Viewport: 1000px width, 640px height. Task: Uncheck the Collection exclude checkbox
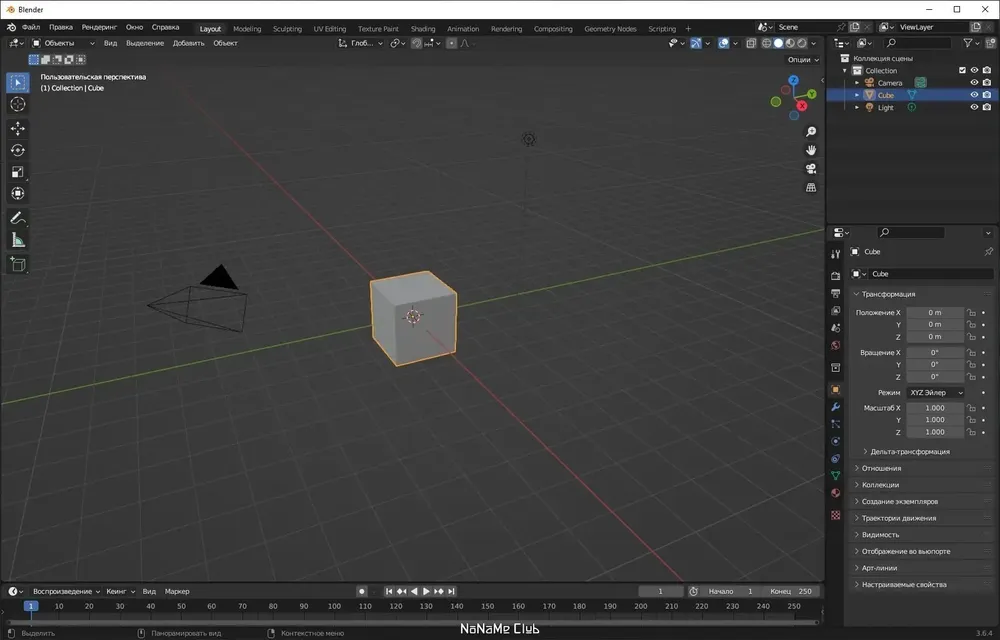962,70
